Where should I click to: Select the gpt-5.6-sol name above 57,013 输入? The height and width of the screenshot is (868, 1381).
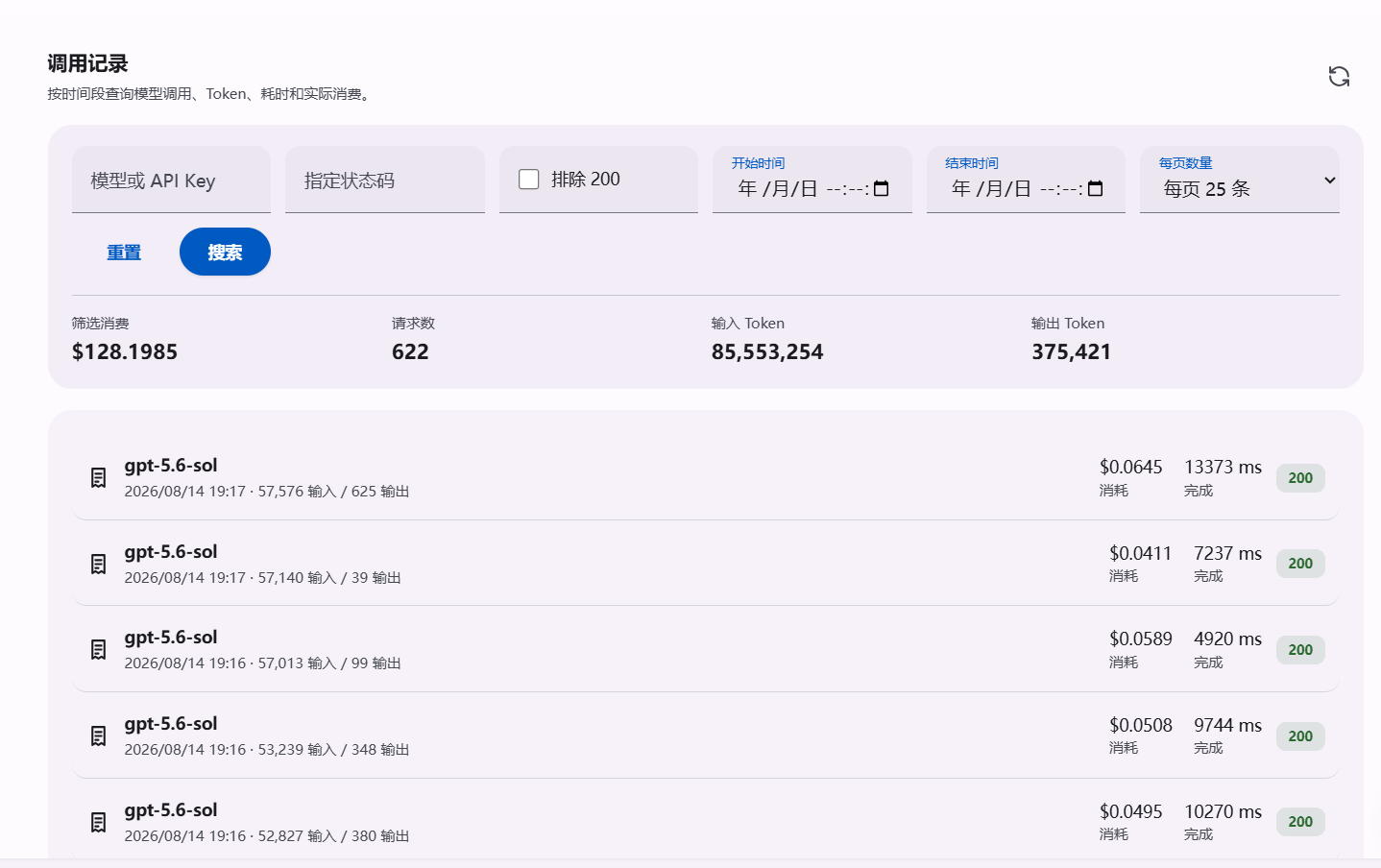coord(171,638)
